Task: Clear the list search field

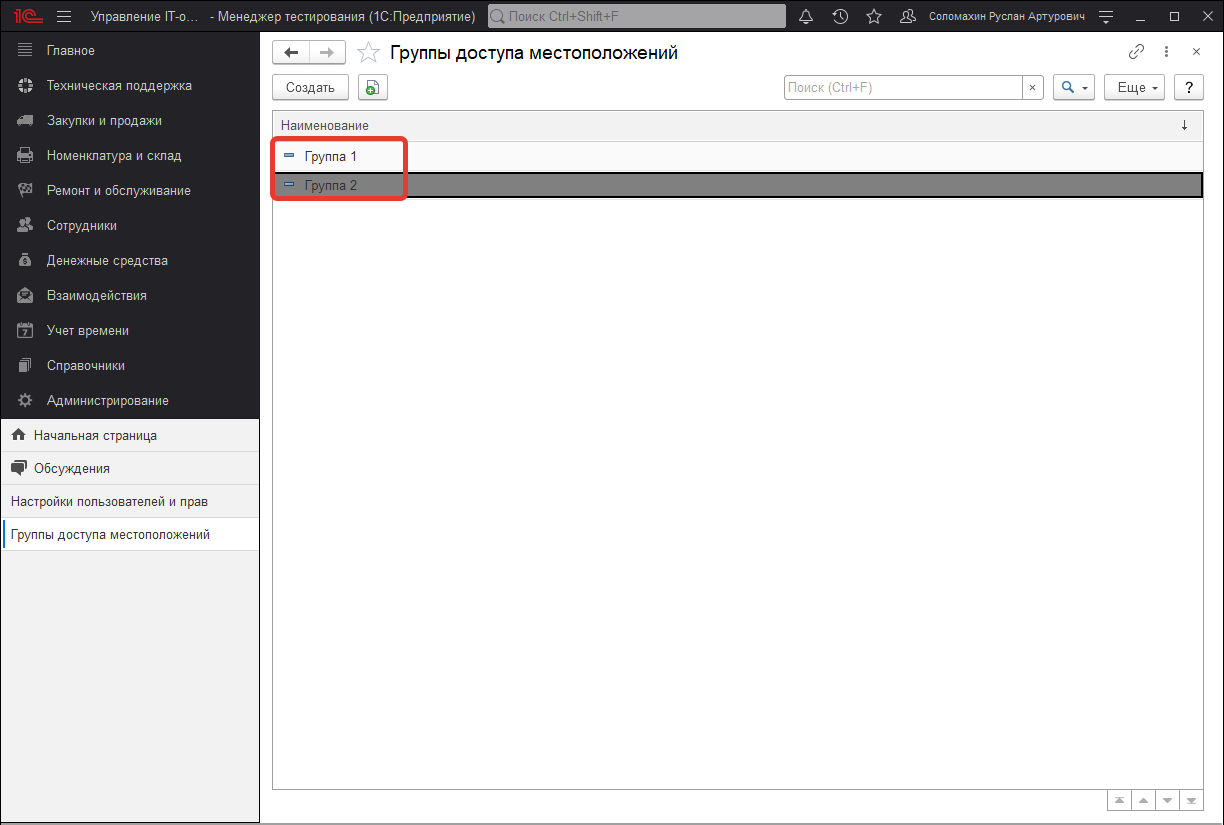Action: (1033, 88)
